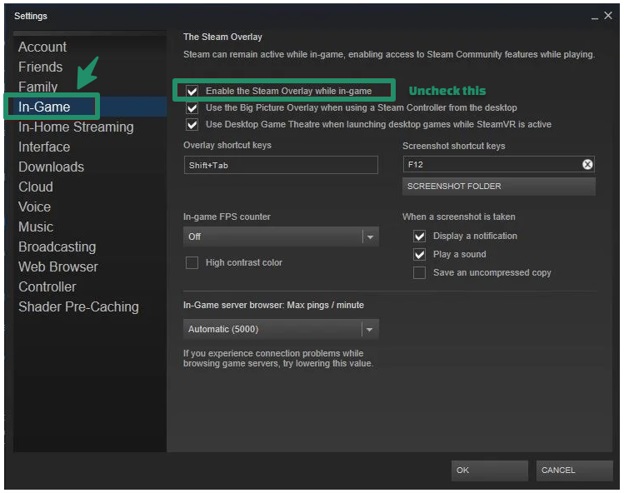The image size is (624, 493).
Task: Discard changes with CANCEL
Action: click(x=575, y=470)
